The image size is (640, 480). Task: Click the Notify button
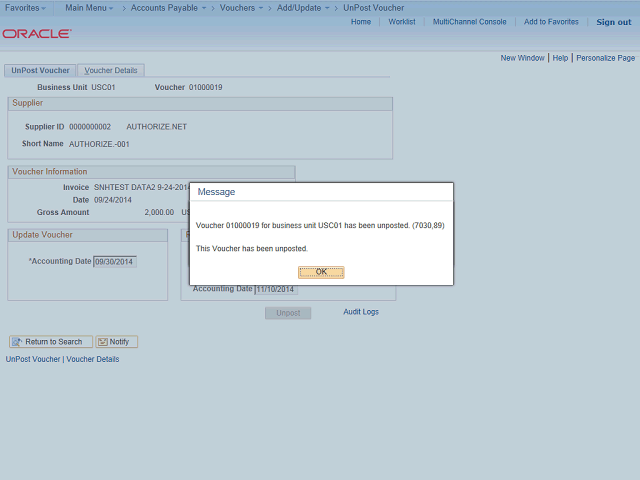click(x=116, y=342)
